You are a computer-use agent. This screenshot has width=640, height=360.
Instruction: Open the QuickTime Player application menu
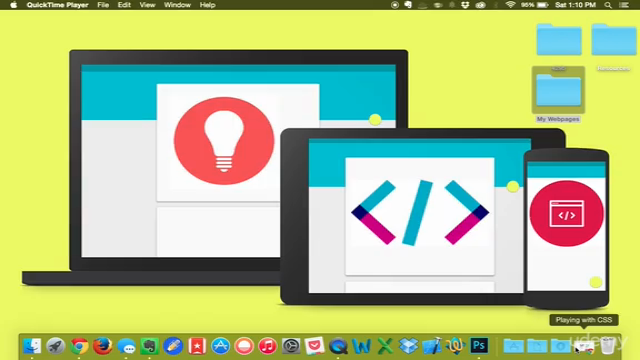tap(57, 5)
